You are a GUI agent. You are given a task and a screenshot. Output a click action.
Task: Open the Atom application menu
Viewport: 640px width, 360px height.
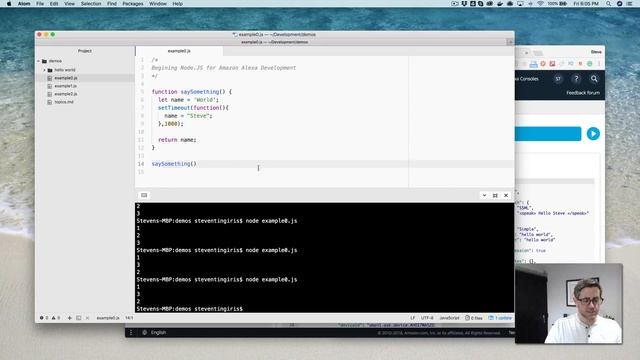point(24,4)
